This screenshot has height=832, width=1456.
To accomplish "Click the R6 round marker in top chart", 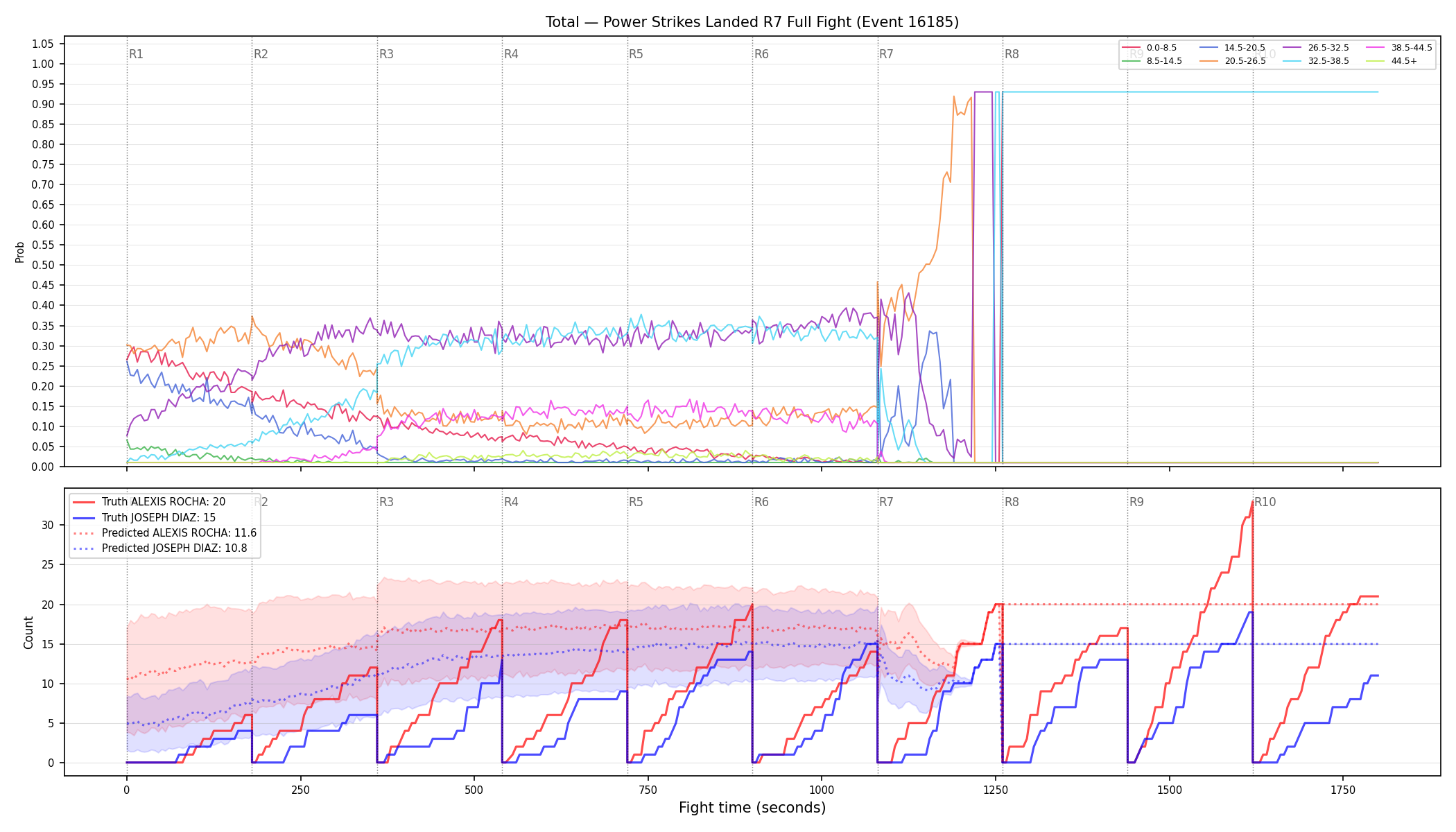I will click(x=761, y=54).
